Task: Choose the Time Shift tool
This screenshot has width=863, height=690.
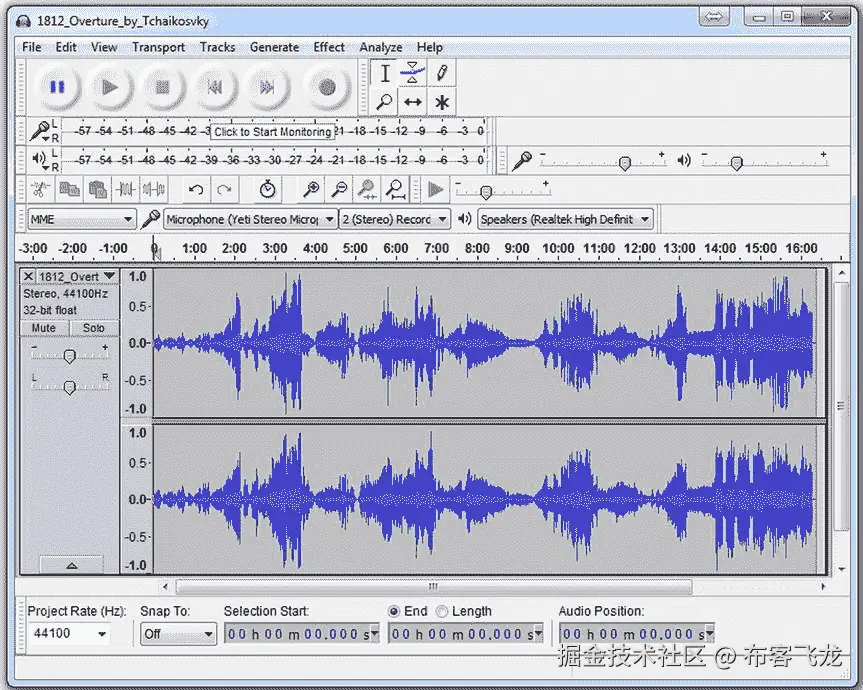Action: coord(412,102)
